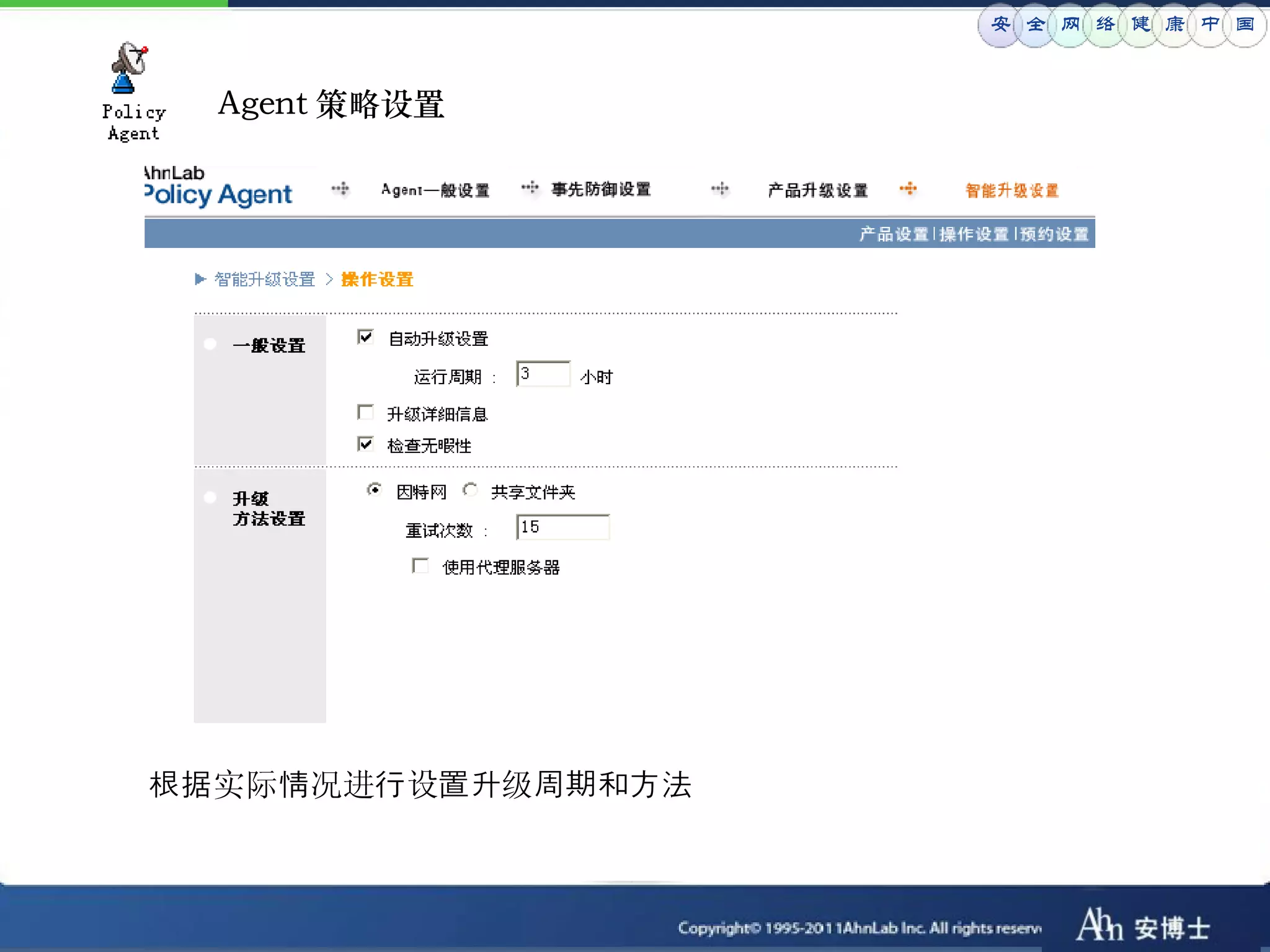Open the 智能升级设置 tab
The image size is (1270, 952).
click(x=1012, y=190)
